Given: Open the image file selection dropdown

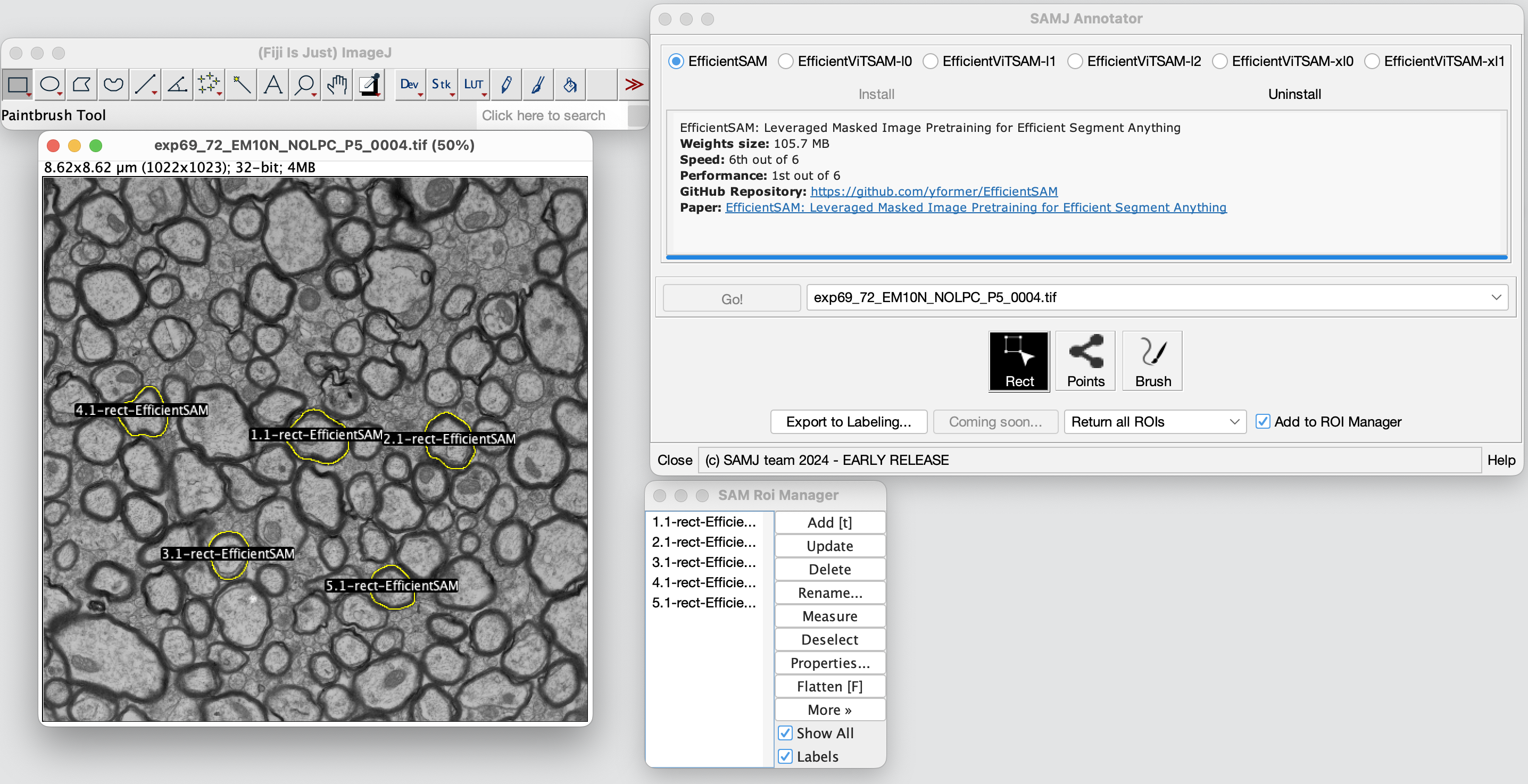Looking at the screenshot, I should pos(1157,297).
